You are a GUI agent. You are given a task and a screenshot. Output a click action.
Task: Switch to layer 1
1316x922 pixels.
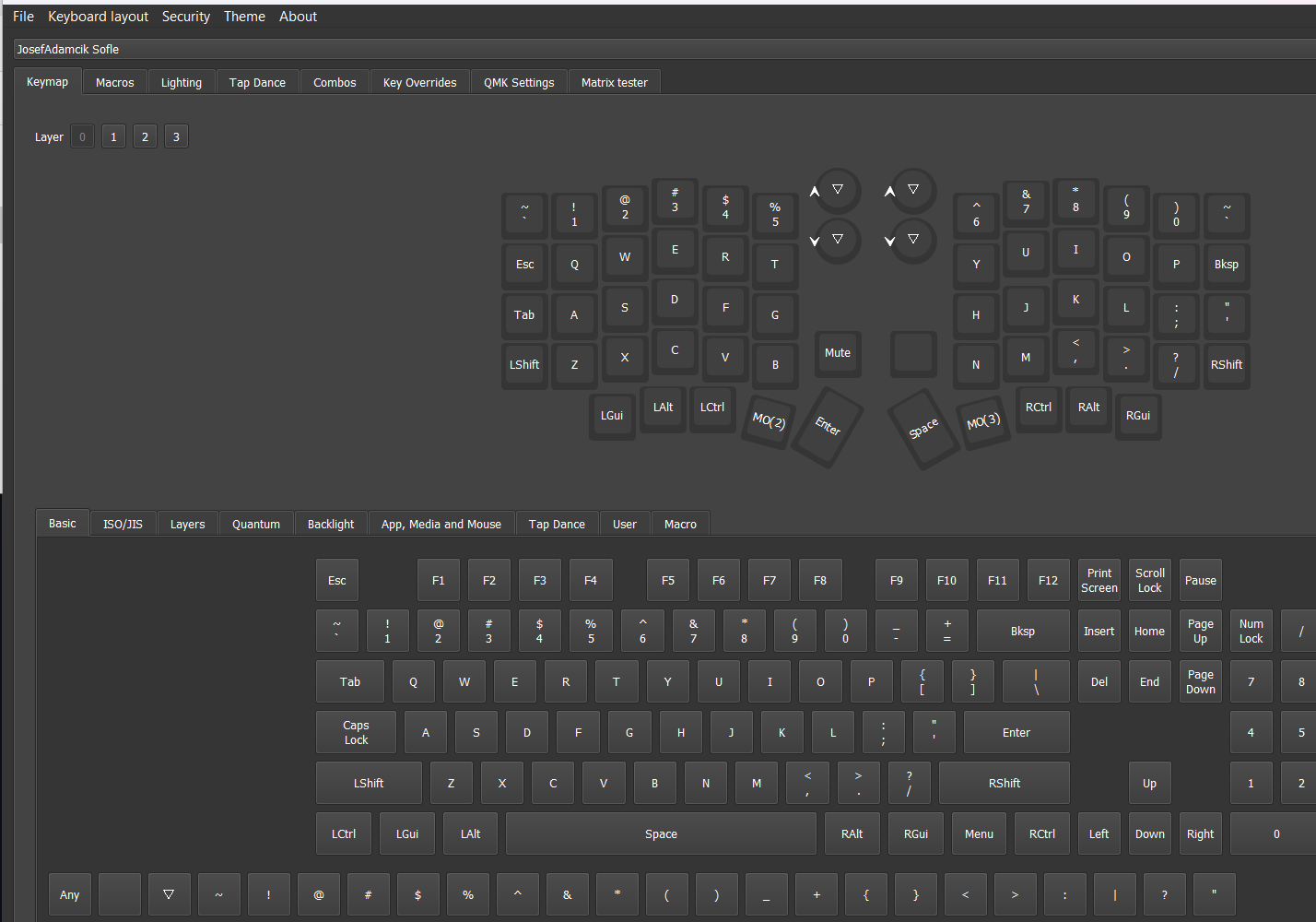pos(113,137)
